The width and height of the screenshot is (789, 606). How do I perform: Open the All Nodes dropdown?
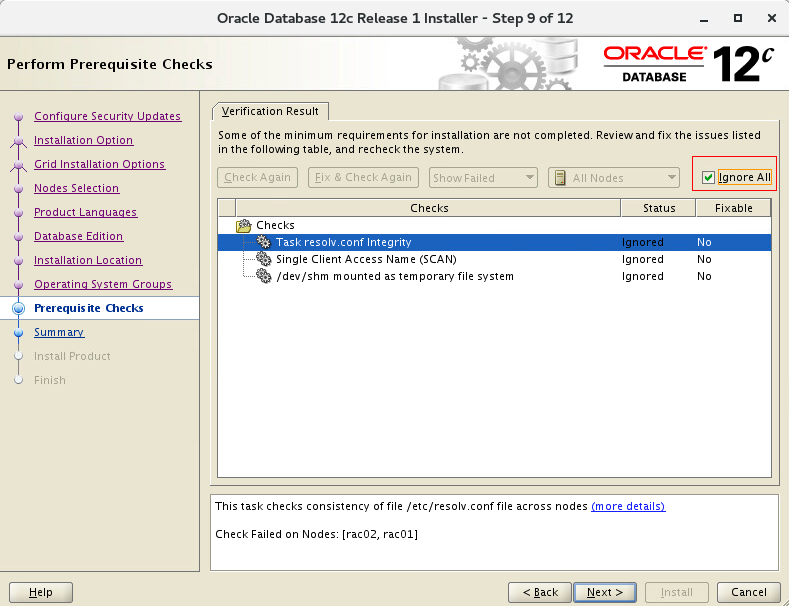coord(614,178)
